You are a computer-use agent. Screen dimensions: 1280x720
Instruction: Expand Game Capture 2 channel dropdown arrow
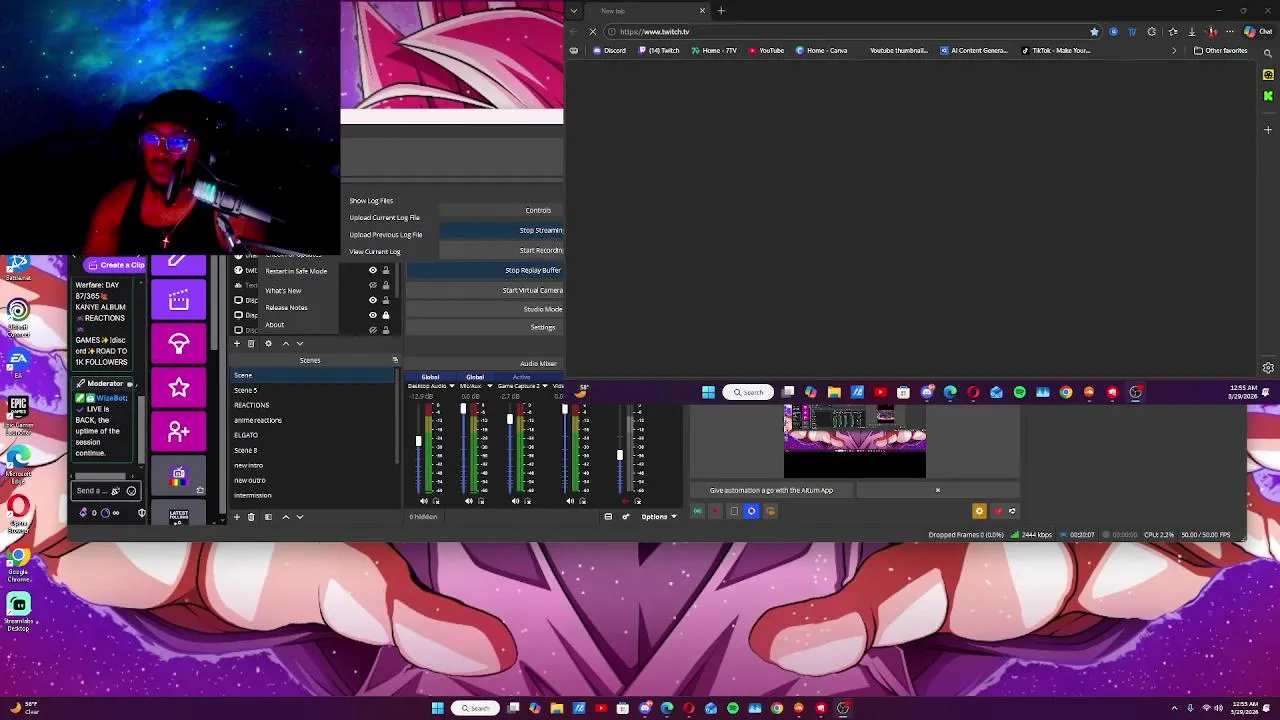click(545, 386)
